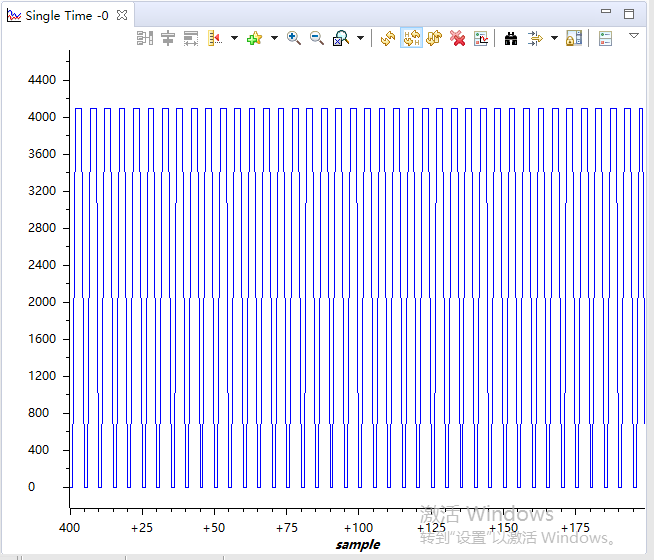This screenshot has height=560, width=654.
Task: Click the +100 x-axis tick label
Action: (358, 528)
